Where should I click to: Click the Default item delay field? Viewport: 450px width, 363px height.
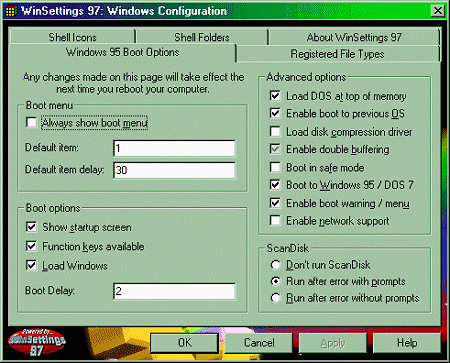click(174, 170)
